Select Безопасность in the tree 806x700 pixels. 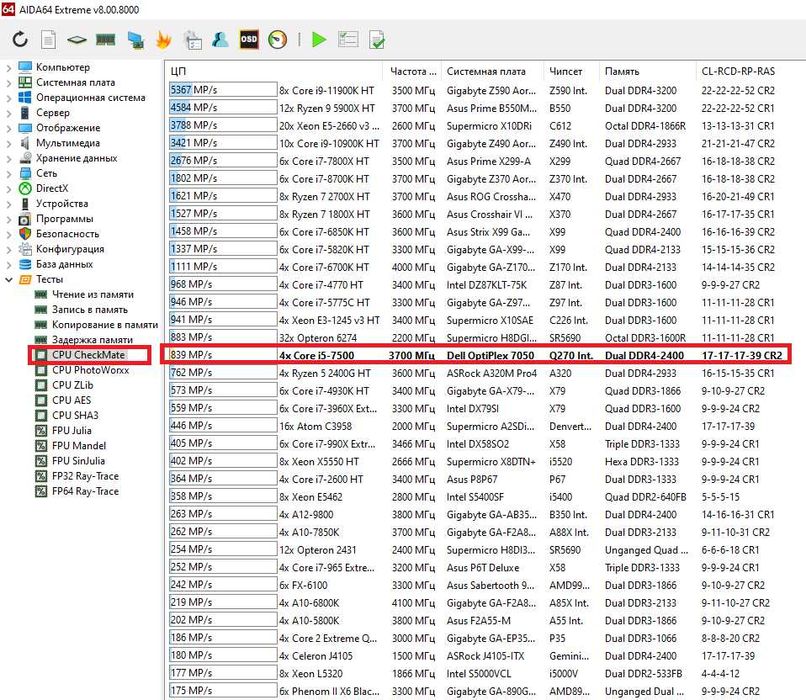(x=67, y=234)
